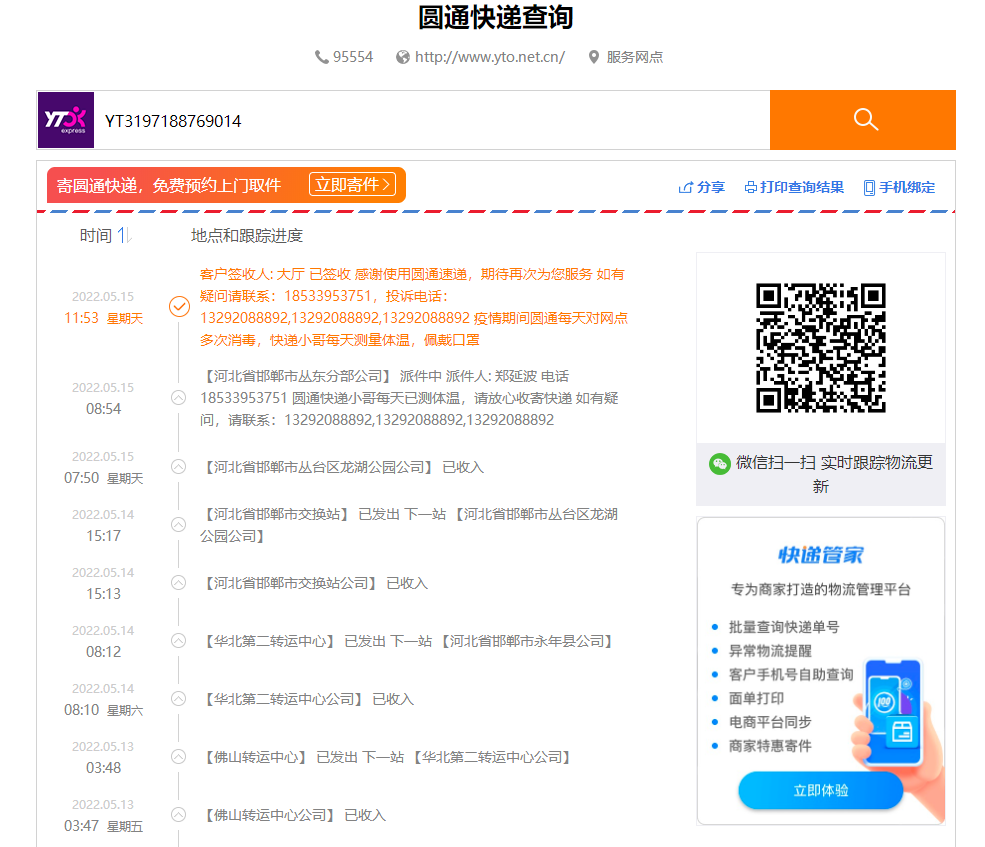Click the 寄圆通快递，免费预约上门取件 banner text

(168, 185)
